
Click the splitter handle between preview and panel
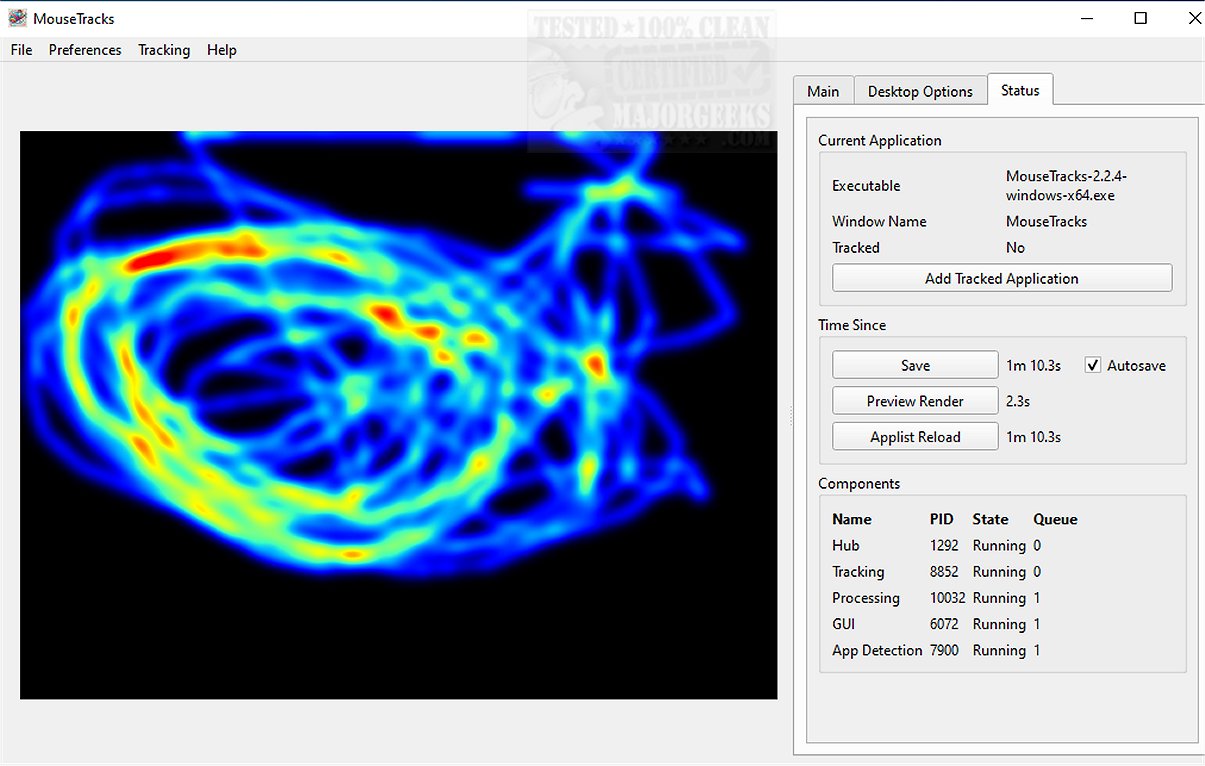click(x=791, y=416)
